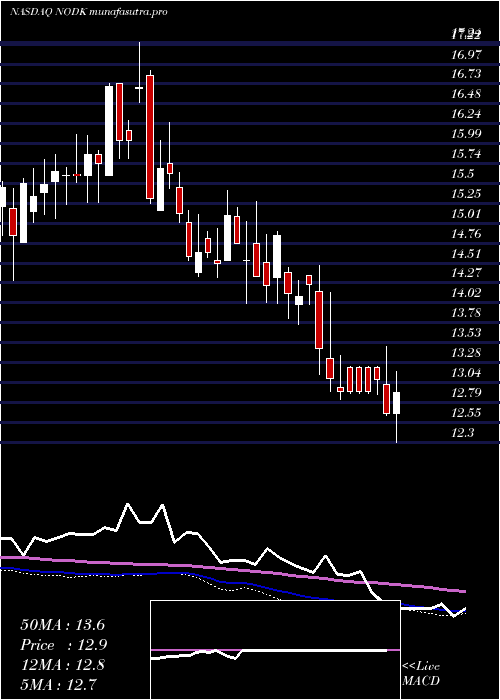Click the 5MA : 12.7 readout
The image size is (500, 700).
[59, 684]
